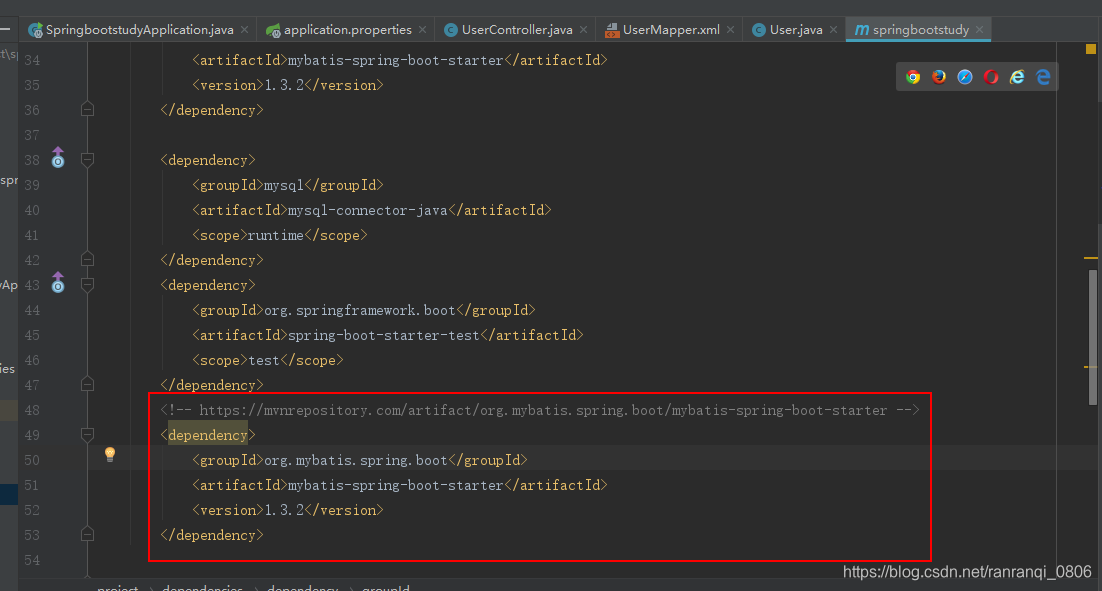The height and width of the screenshot is (591, 1102).
Task: Click the 'runtime' scope value
Action: [276, 235]
